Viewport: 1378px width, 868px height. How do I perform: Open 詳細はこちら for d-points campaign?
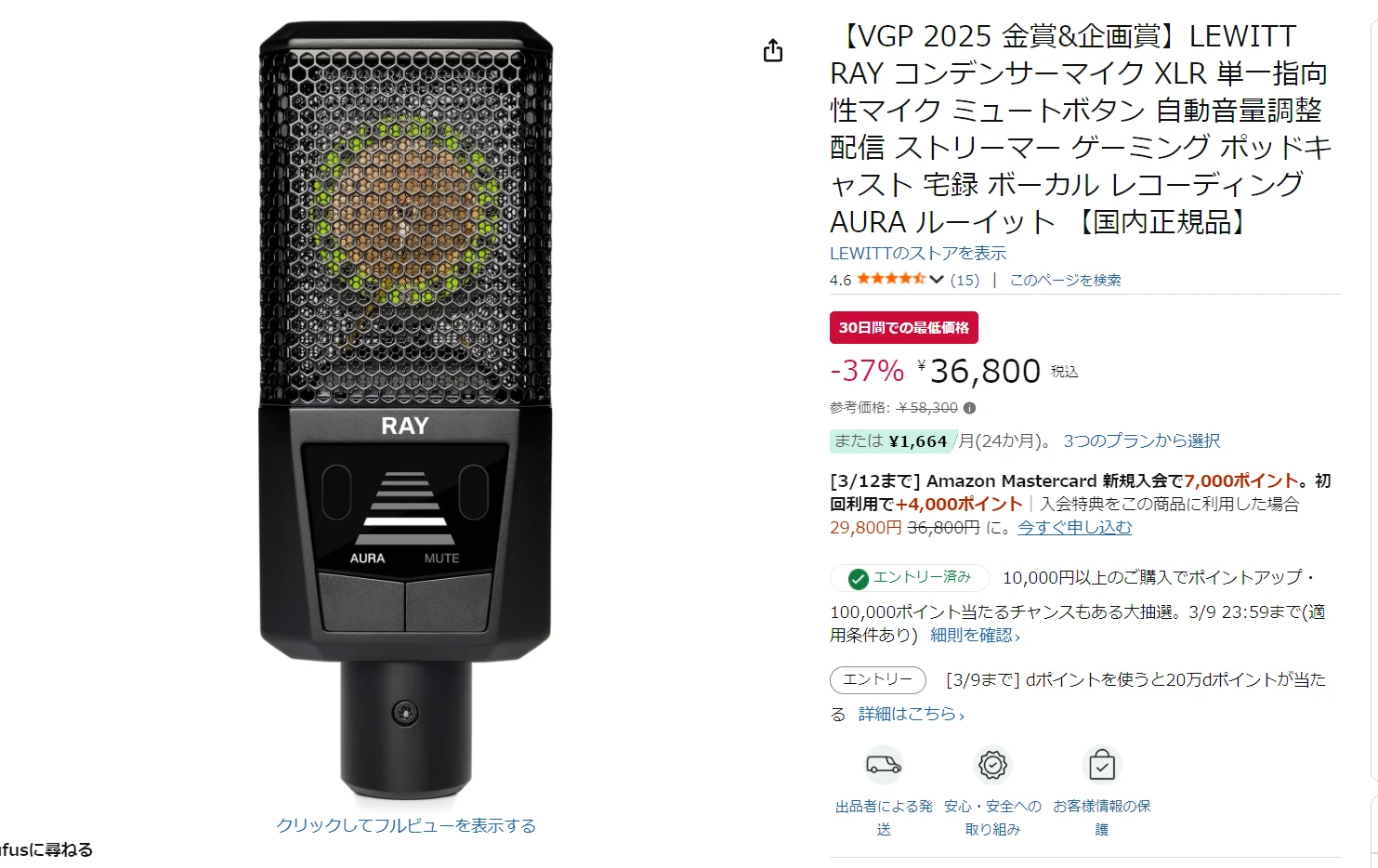(912, 714)
